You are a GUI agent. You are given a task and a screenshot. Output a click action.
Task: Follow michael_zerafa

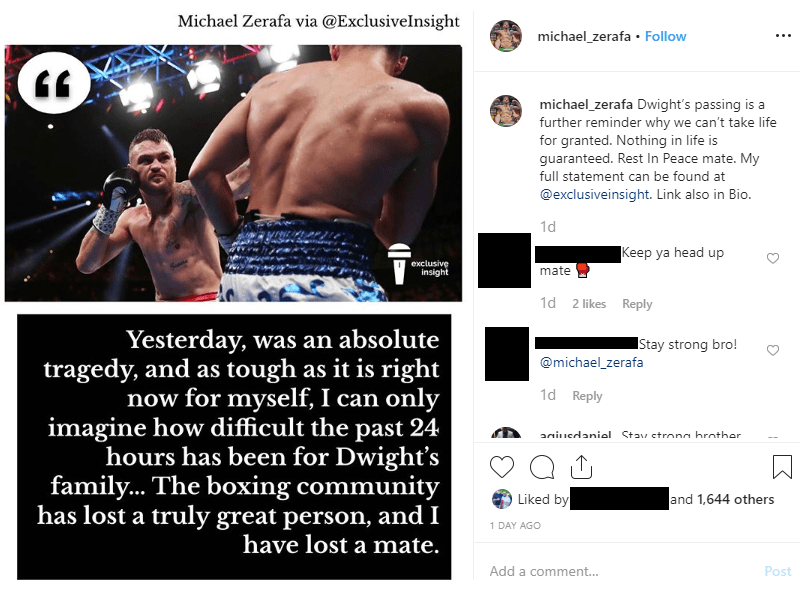coord(665,36)
